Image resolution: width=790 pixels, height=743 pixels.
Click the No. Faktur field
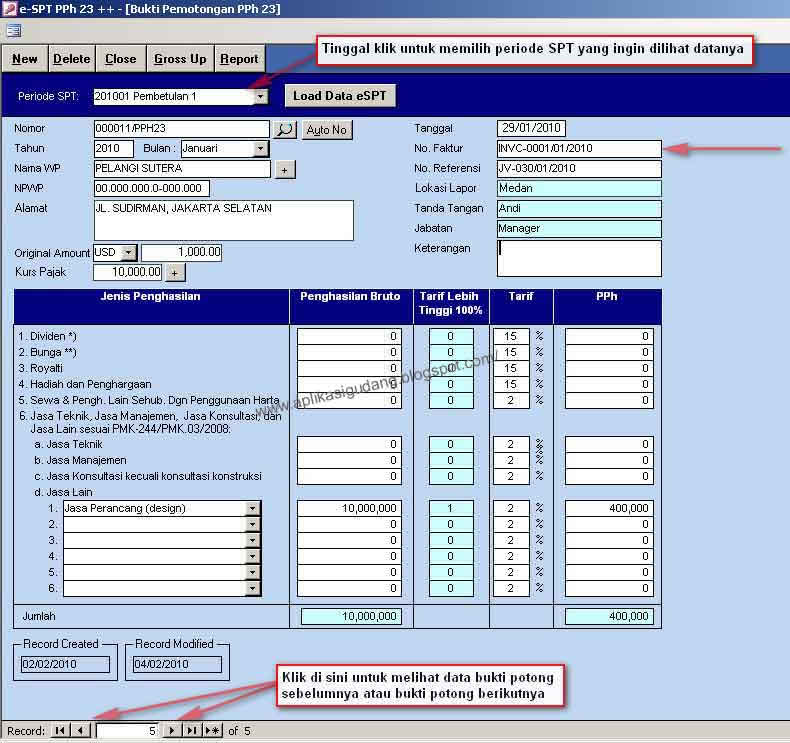pyautogui.click(x=579, y=149)
